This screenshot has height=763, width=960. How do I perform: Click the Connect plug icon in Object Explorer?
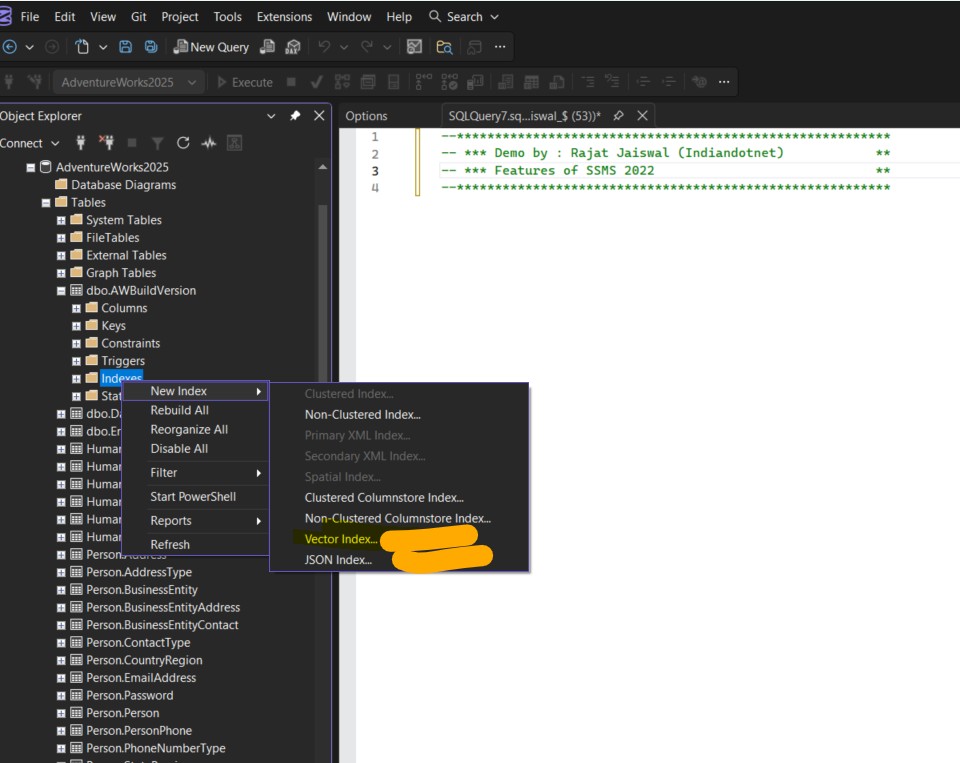coord(81,141)
